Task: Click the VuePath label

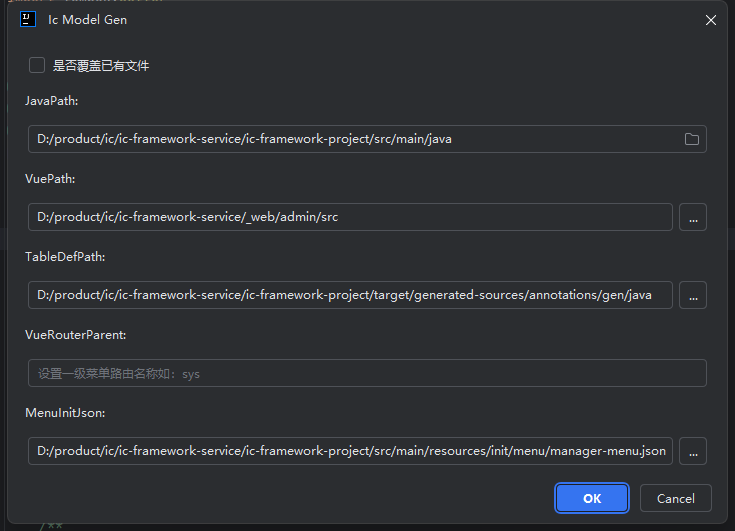Action: pos(50,179)
